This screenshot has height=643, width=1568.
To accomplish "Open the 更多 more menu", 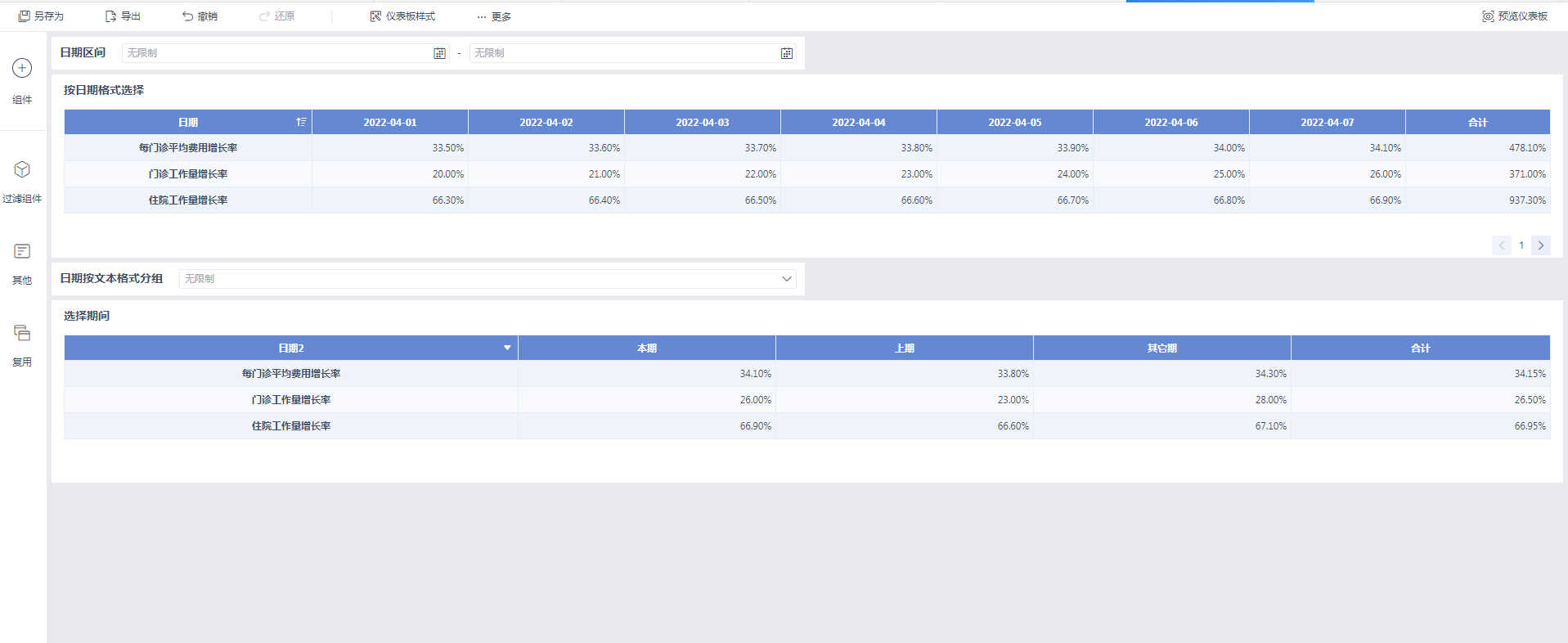I will pos(494,16).
